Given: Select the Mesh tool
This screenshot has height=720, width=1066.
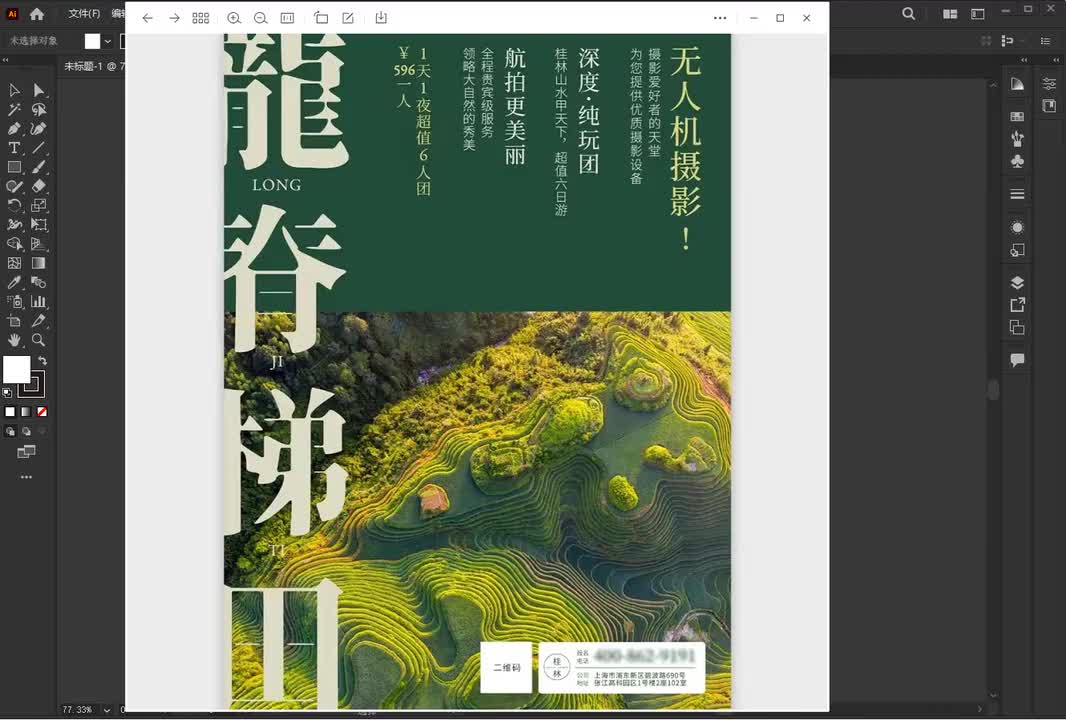Looking at the screenshot, I should (14, 262).
